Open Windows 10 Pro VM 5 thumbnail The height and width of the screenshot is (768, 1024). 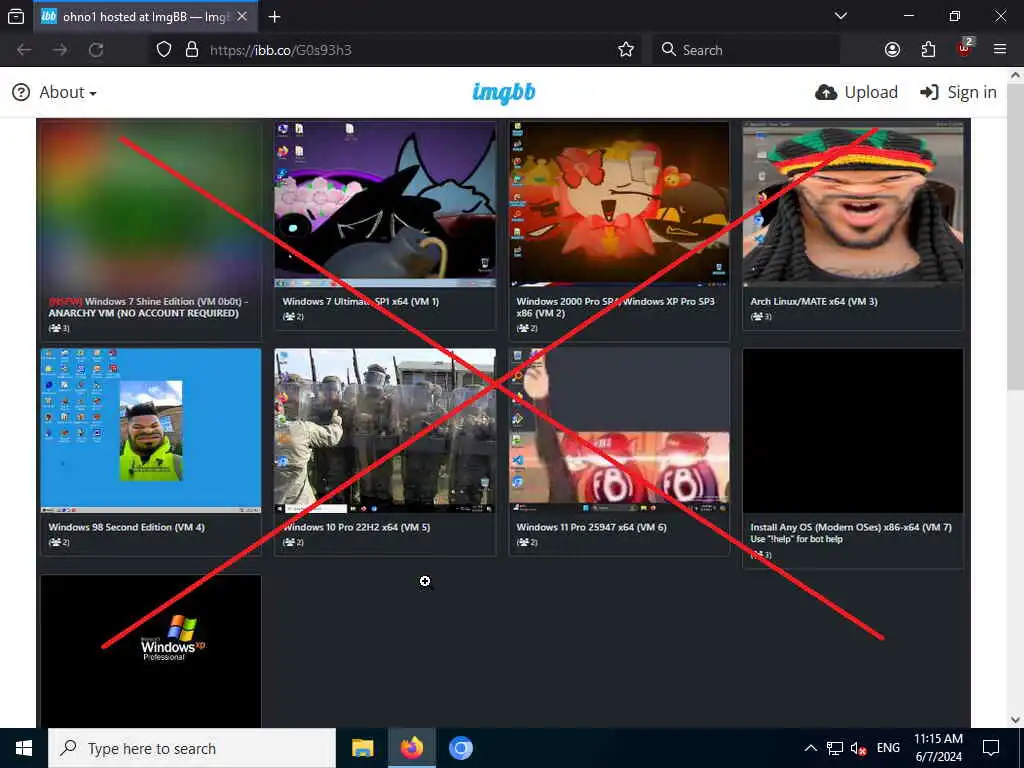tap(385, 430)
